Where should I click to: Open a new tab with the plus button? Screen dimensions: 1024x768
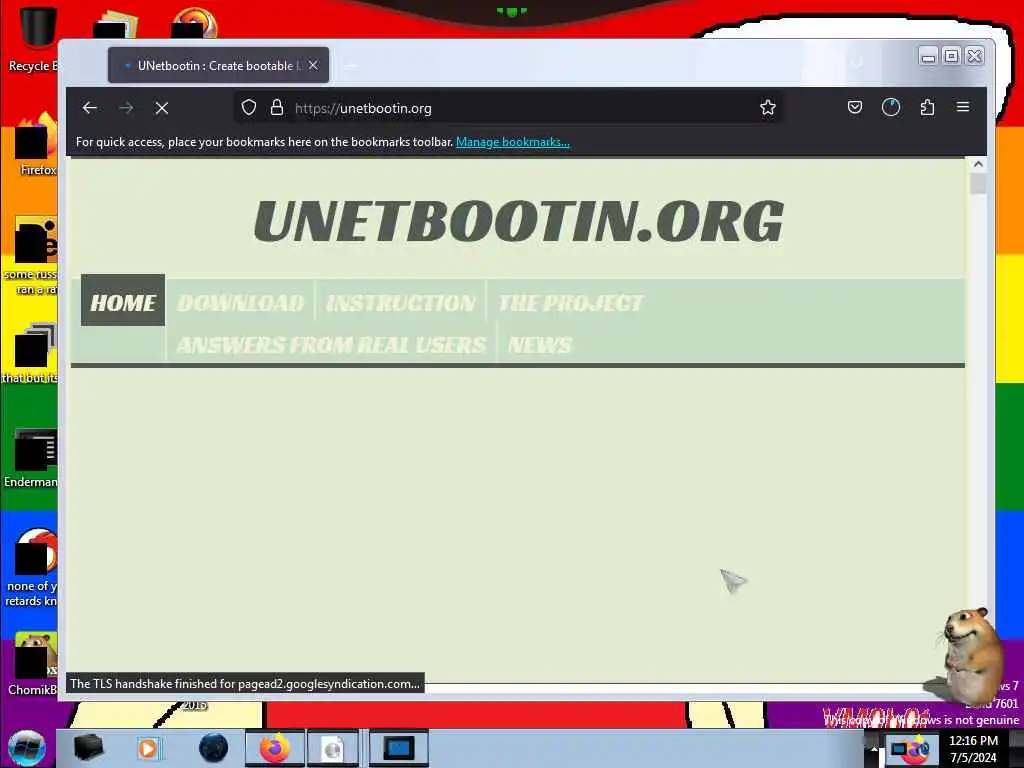pyautogui.click(x=350, y=65)
